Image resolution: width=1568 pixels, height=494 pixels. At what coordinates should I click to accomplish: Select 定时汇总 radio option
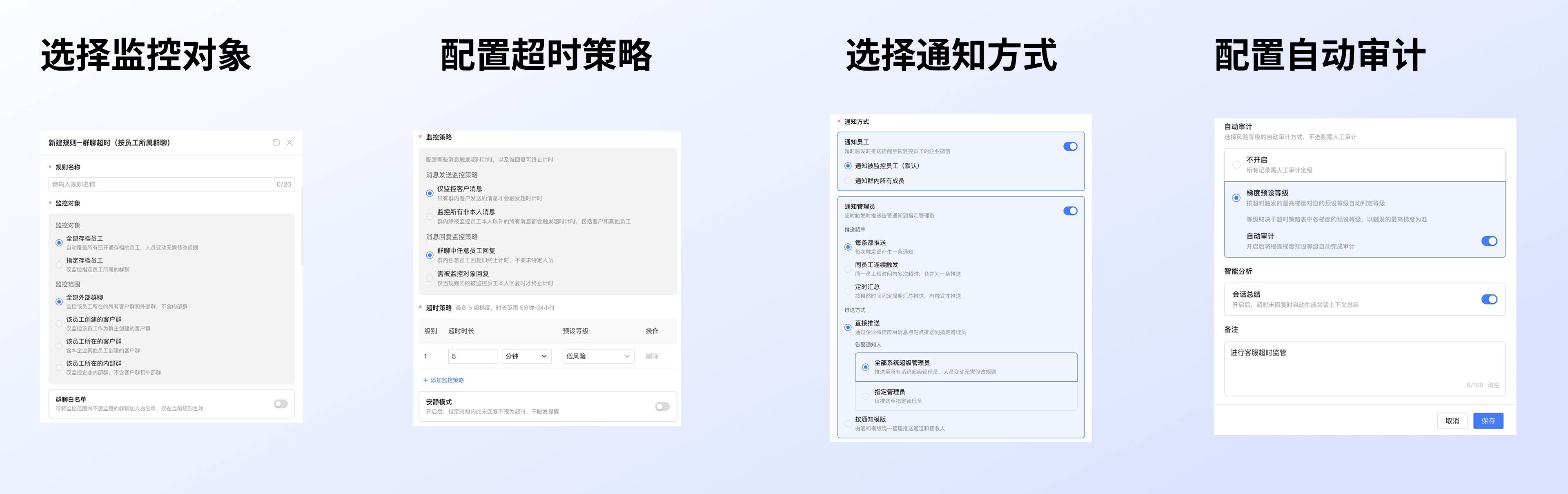click(x=848, y=291)
